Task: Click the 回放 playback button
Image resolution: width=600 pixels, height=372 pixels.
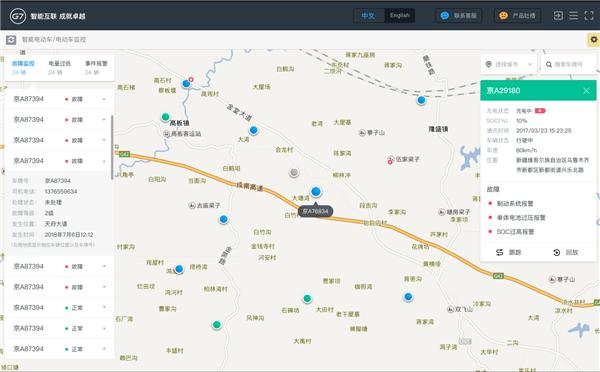Action: (x=566, y=252)
